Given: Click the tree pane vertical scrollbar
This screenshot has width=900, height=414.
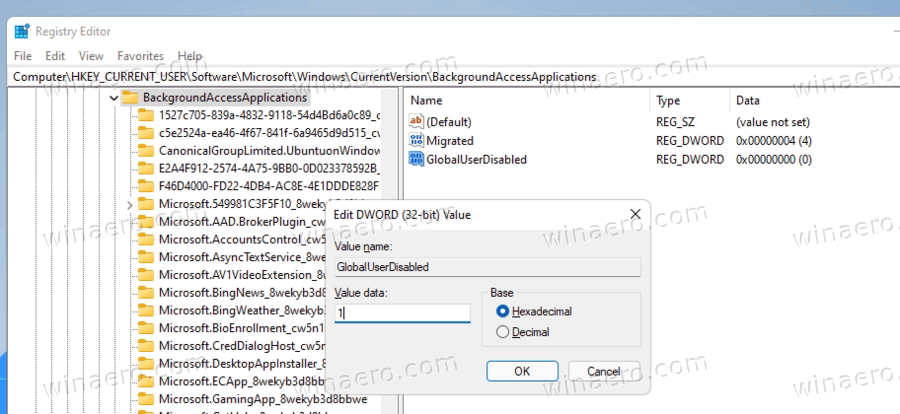Looking at the screenshot, I should pyautogui.click(x=390, y=252).
